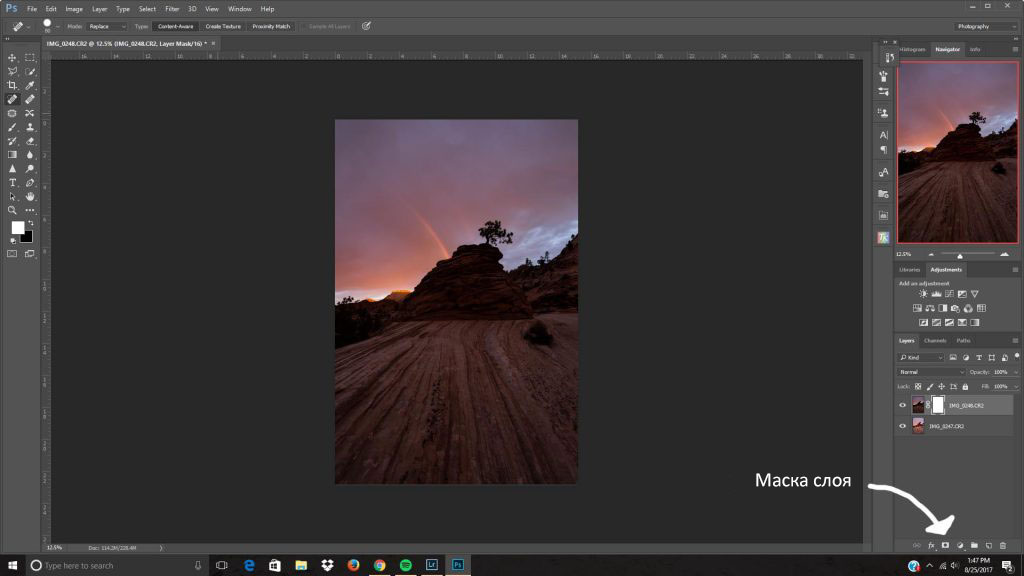Click the Add layer mask icon
This screenshot has width=1024, height=576.
(945, 545)
